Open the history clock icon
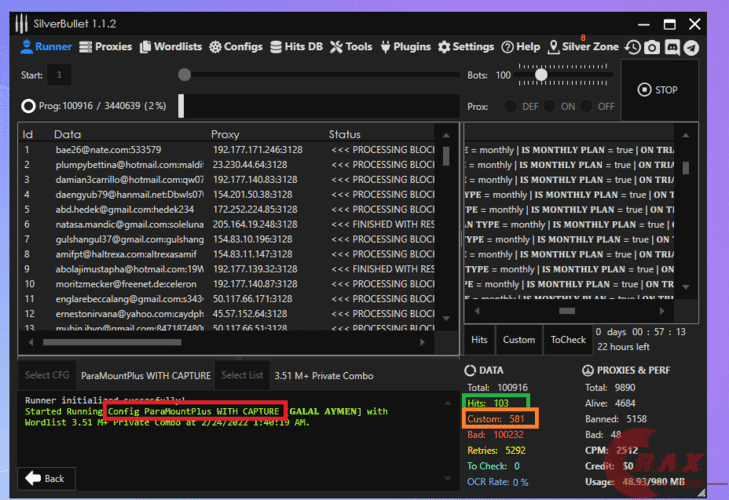This screenshot has width=729, height=500. click(x=632, y=47)
